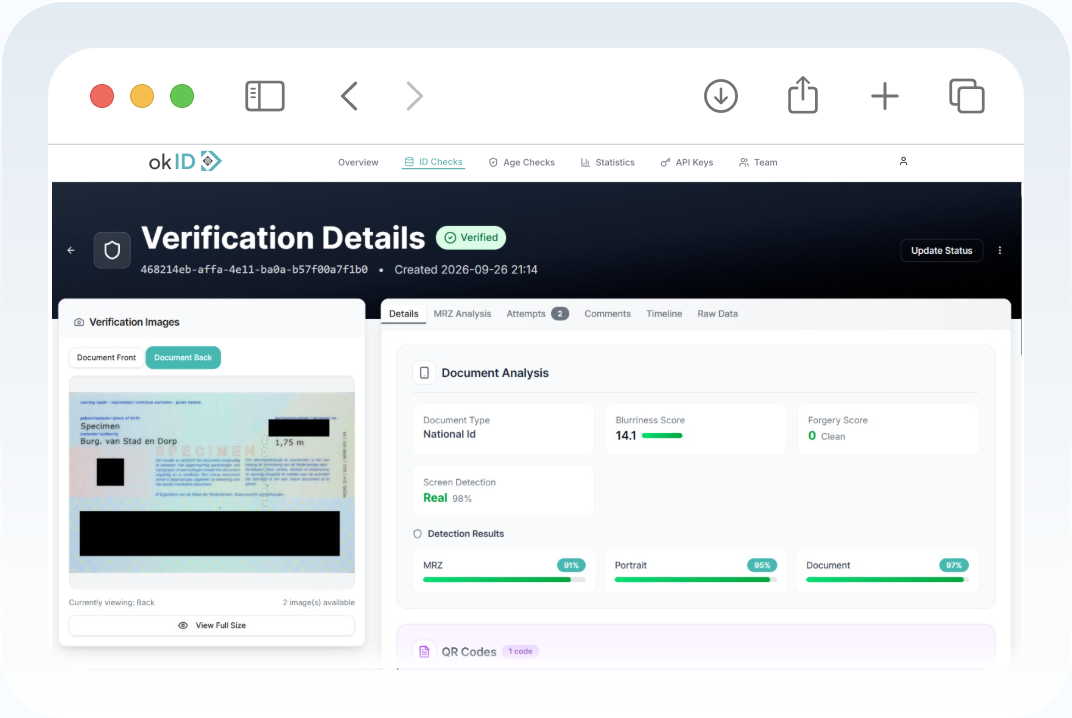
Task: Show the Document Front image
Action: pos(107,358)
